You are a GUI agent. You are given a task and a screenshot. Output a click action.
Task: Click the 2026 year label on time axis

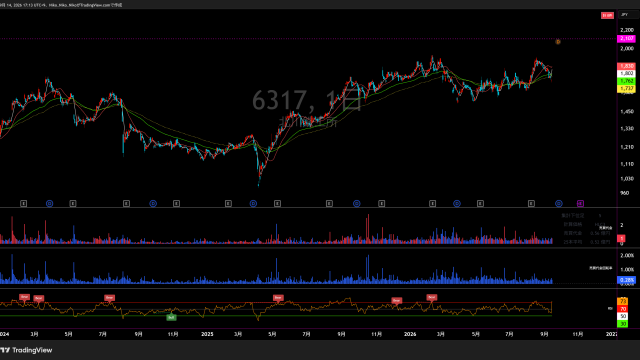410,334
